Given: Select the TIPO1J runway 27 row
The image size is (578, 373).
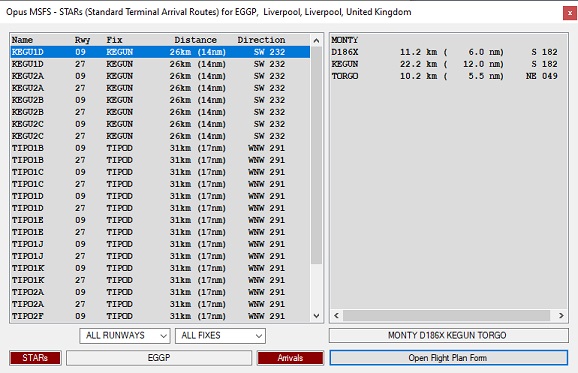Looking at the screenshot, I should coord(160,256).
